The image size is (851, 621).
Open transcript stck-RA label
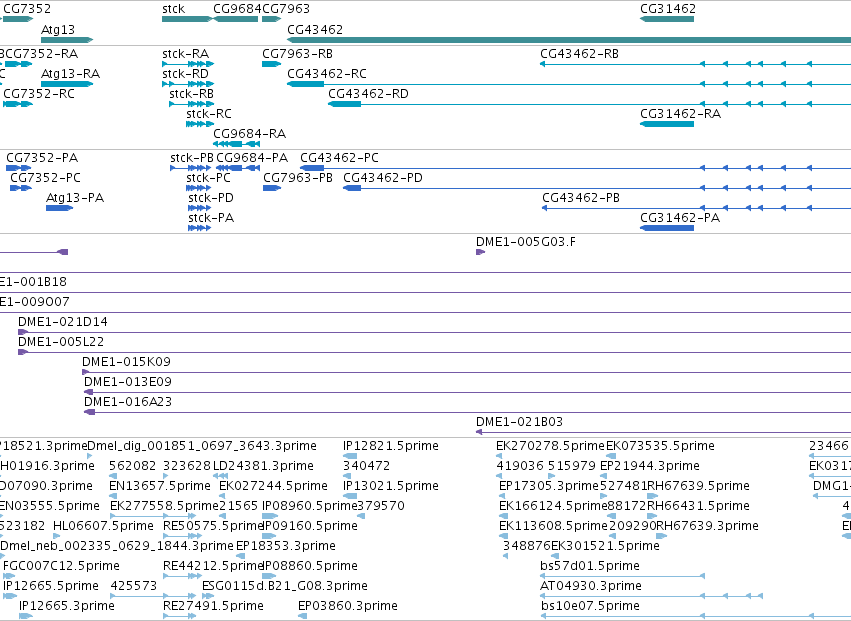click(x=186, y=54)
